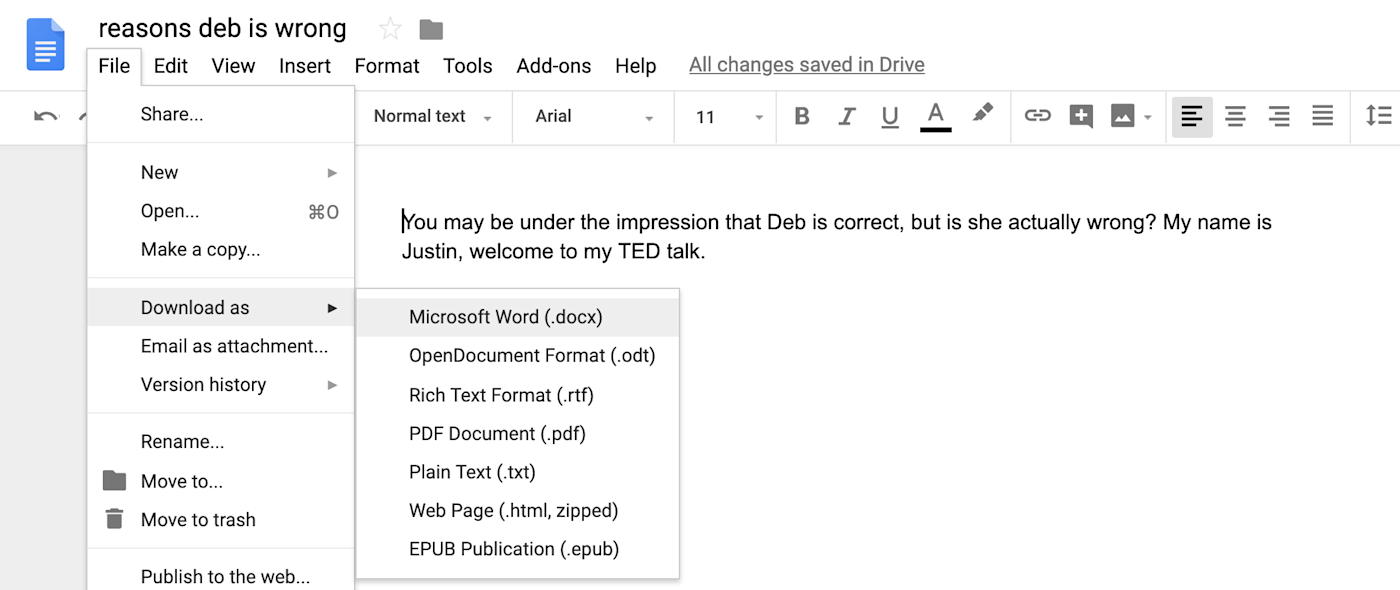Image resolution: width=1400 pixels, height=590 pixels.
Task: Choose Rename... in the File menu
Action: pos(221,442)
